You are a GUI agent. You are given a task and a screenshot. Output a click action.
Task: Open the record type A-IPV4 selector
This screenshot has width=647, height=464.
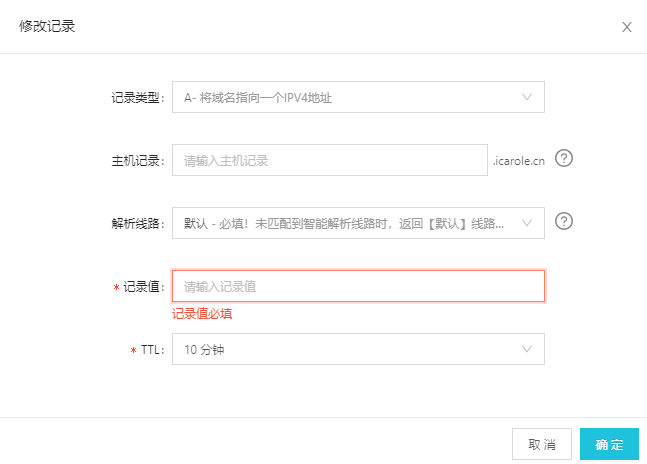point(358,97)
